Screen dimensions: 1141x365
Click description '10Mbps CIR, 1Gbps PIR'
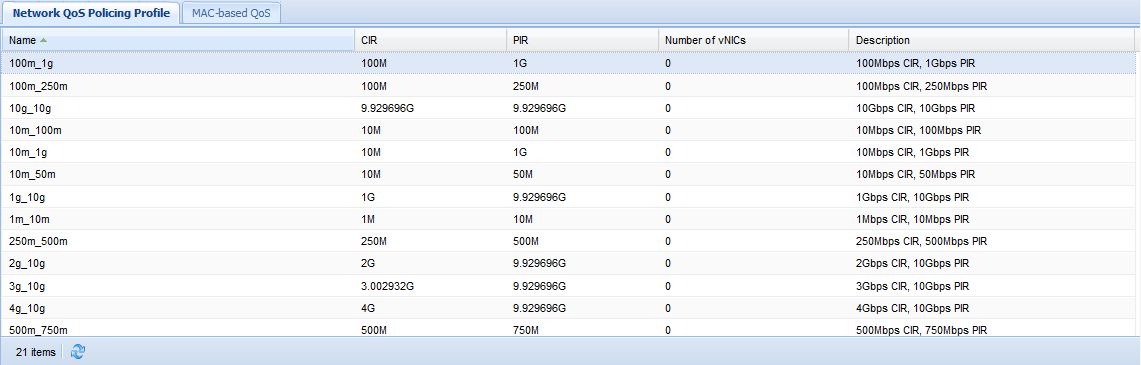(913, 153)
